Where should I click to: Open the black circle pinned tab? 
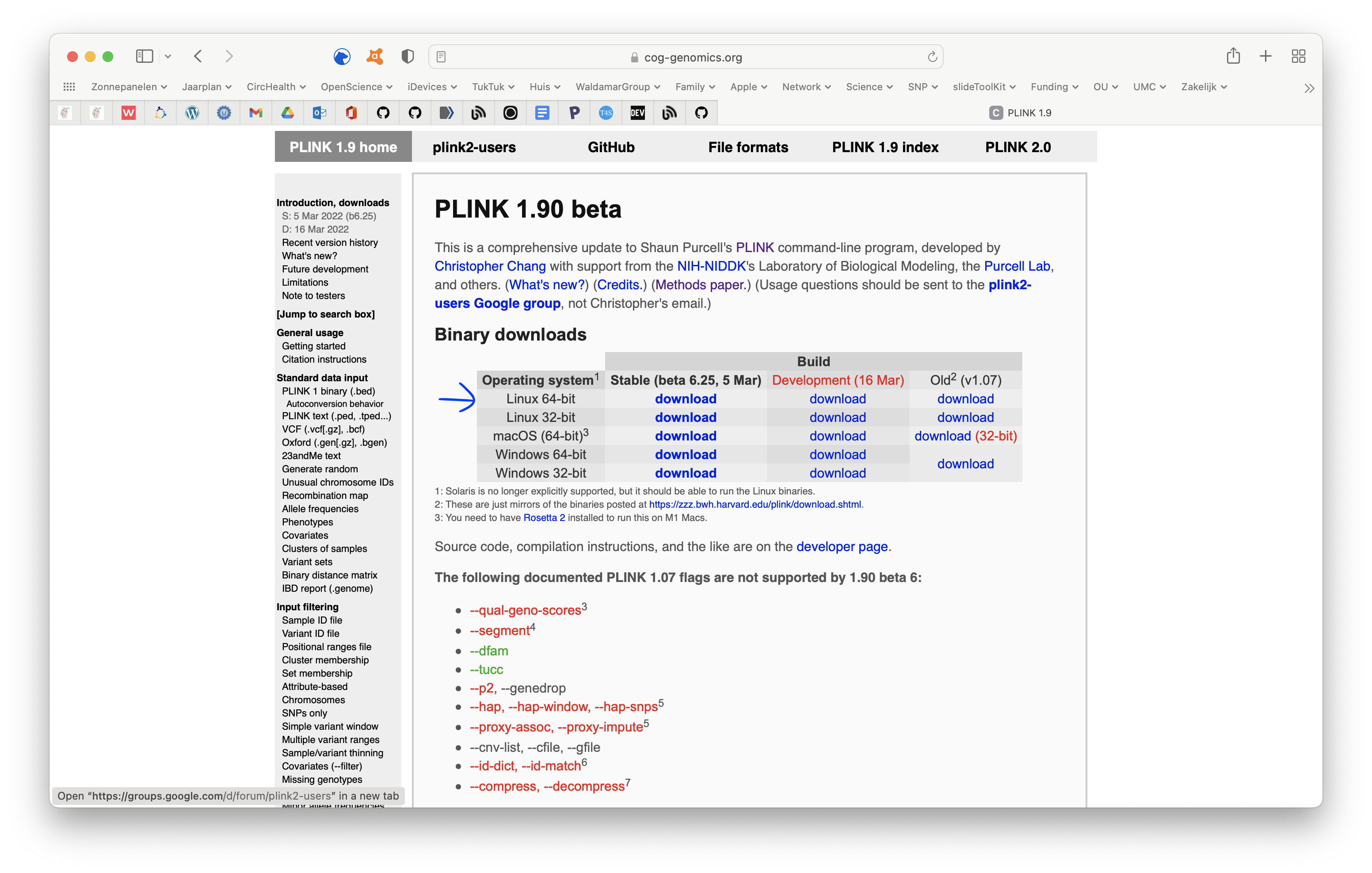(x=511, y=113)
